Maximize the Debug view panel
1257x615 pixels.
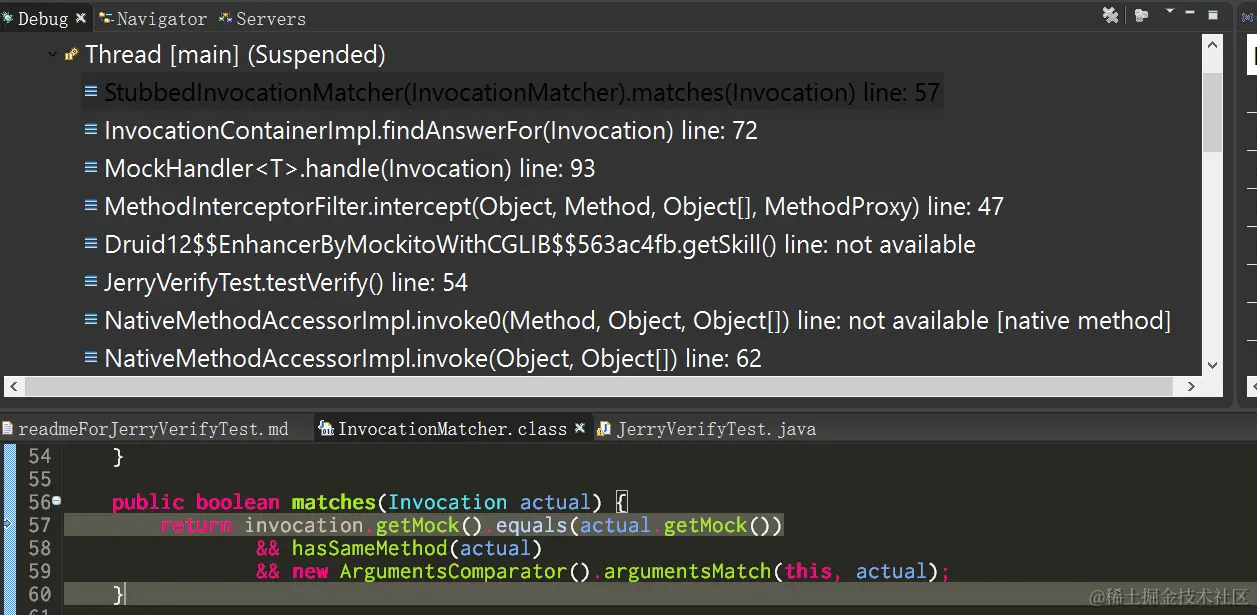click(1213, 15)
